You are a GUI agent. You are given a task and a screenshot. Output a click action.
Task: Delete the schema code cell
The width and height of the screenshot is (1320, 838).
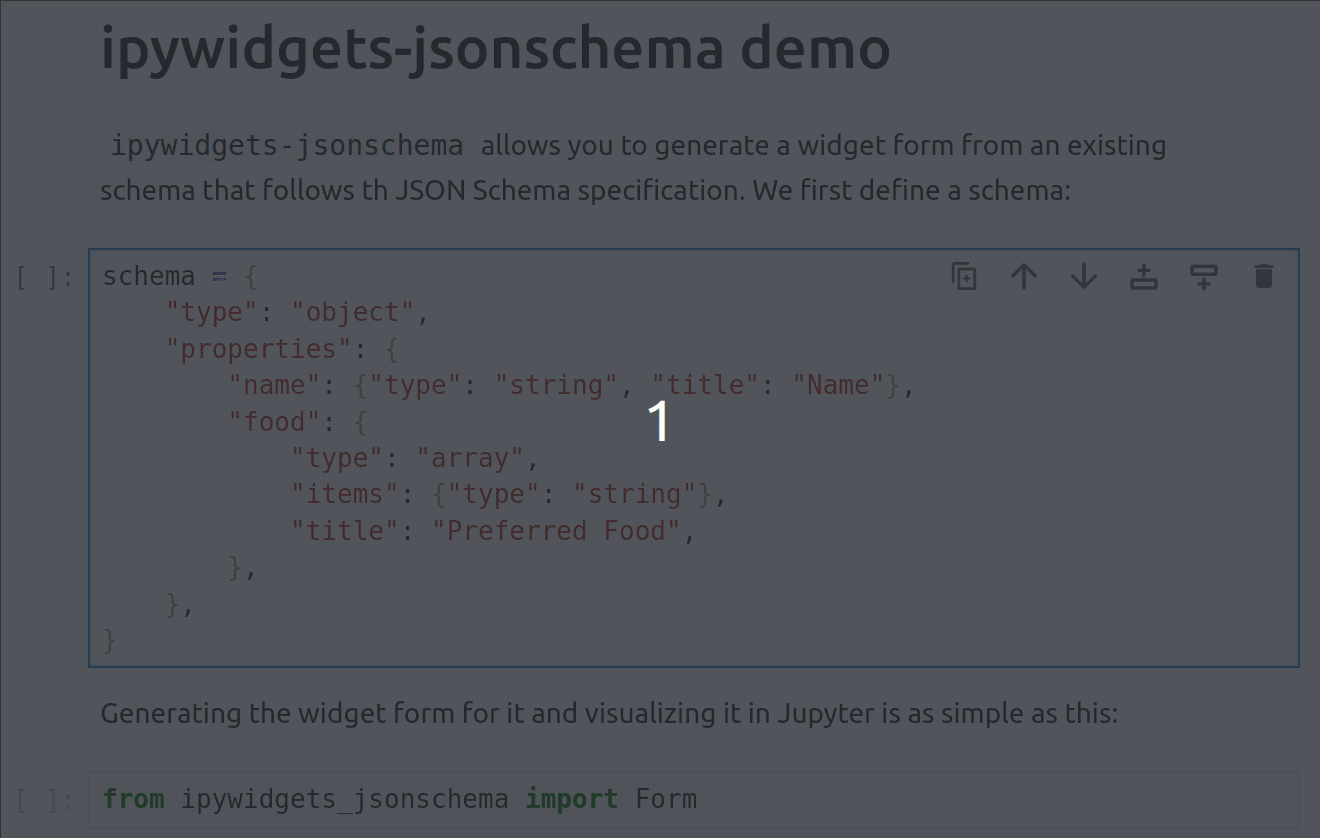pyautogui.click(x=1263, y=276)
